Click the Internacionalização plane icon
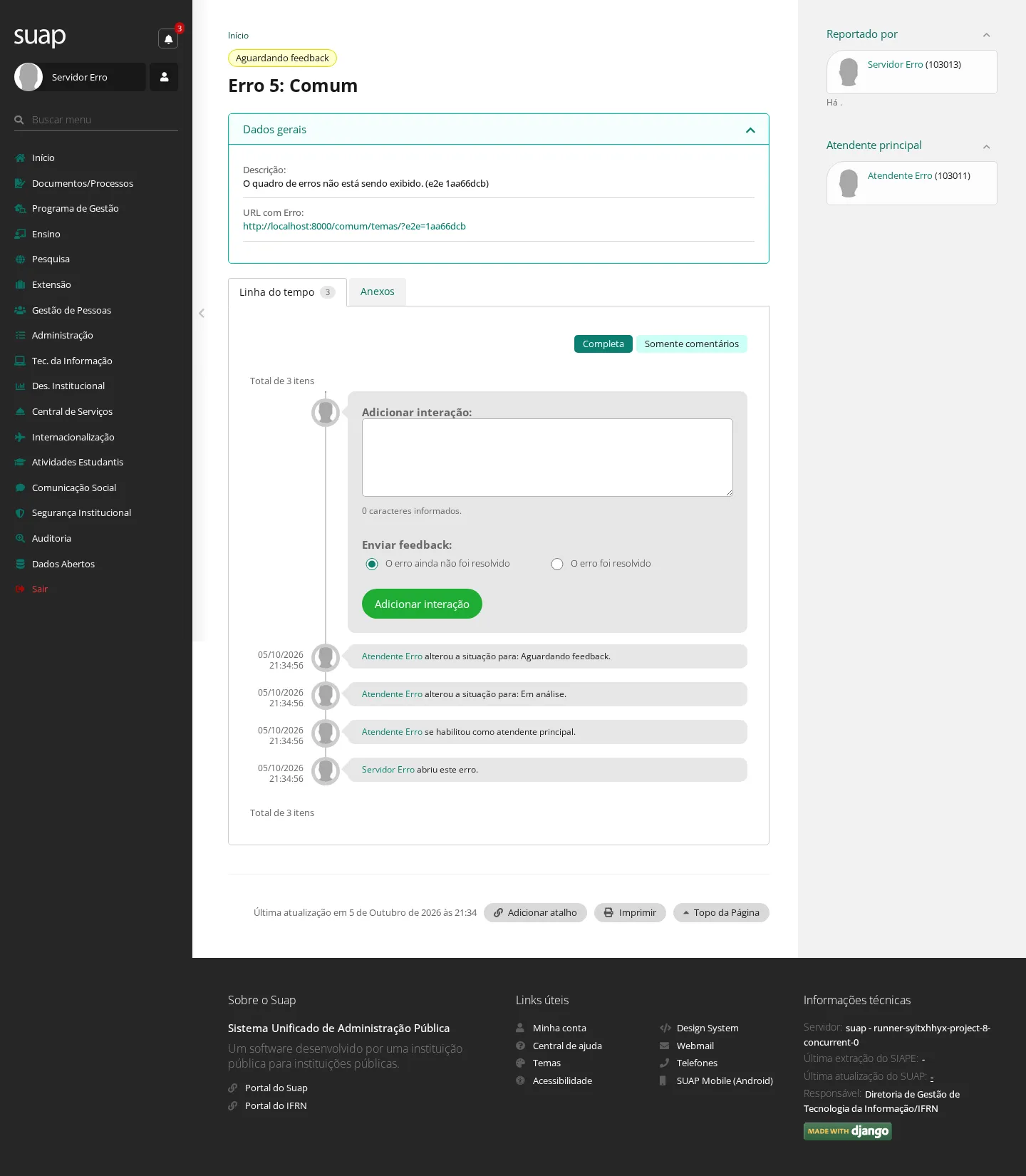The image size is (1026, 1176). (x=20, y=438)
